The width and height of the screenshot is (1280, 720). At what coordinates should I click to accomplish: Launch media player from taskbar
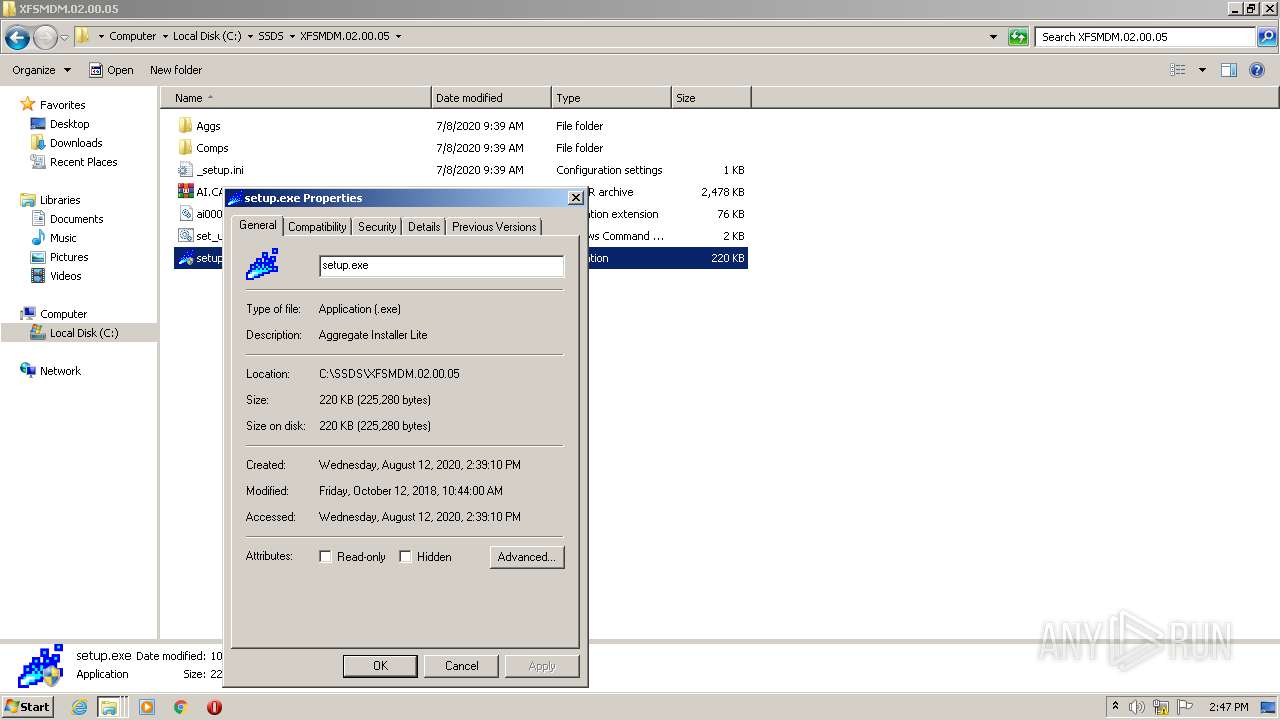[x=147, y=707]
